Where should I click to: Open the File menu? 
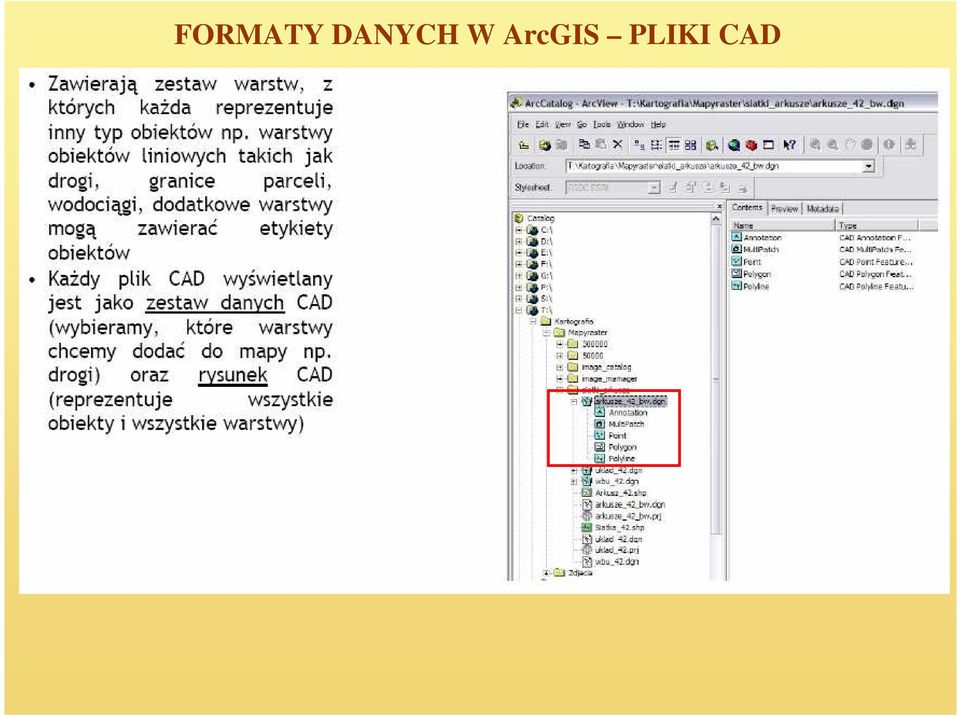(522, 124)
